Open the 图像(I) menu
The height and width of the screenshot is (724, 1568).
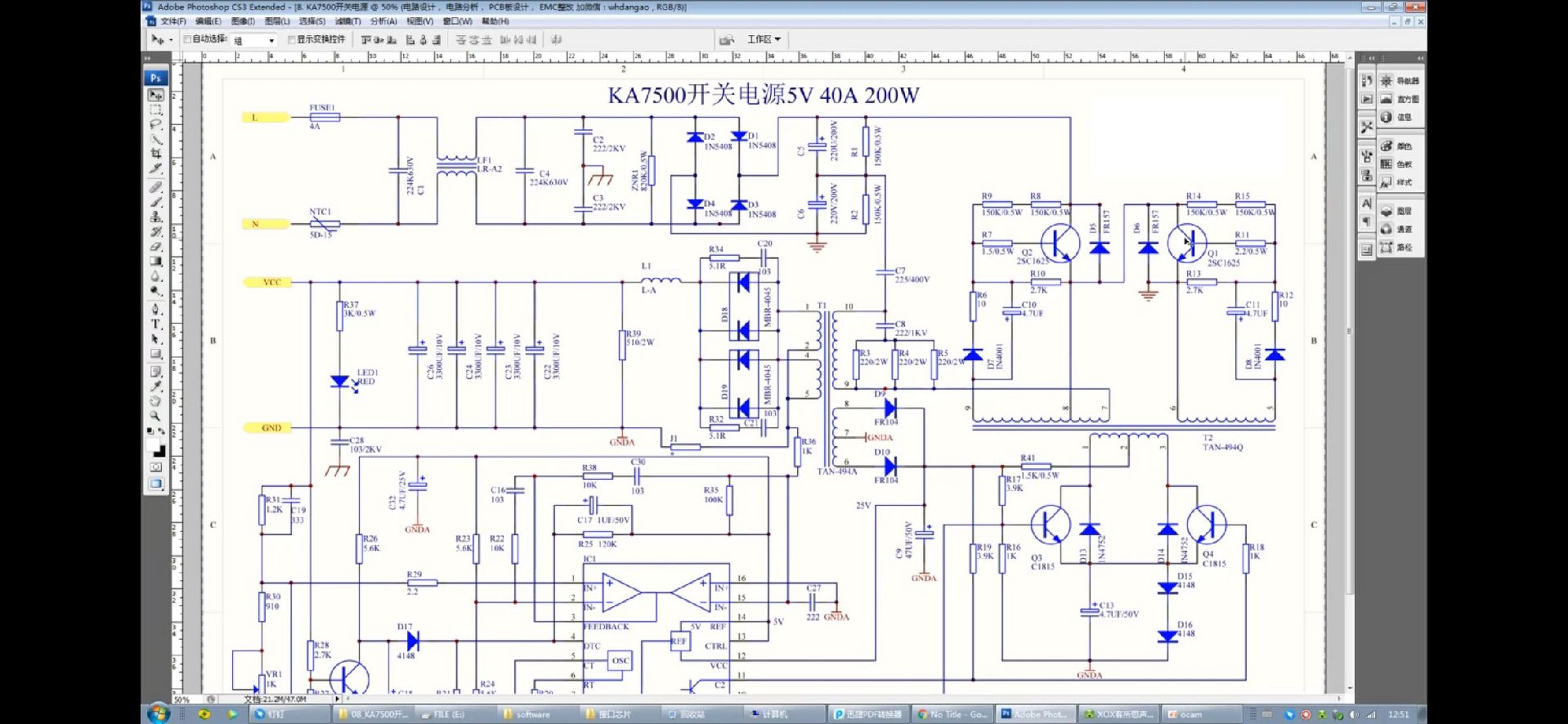243,21
